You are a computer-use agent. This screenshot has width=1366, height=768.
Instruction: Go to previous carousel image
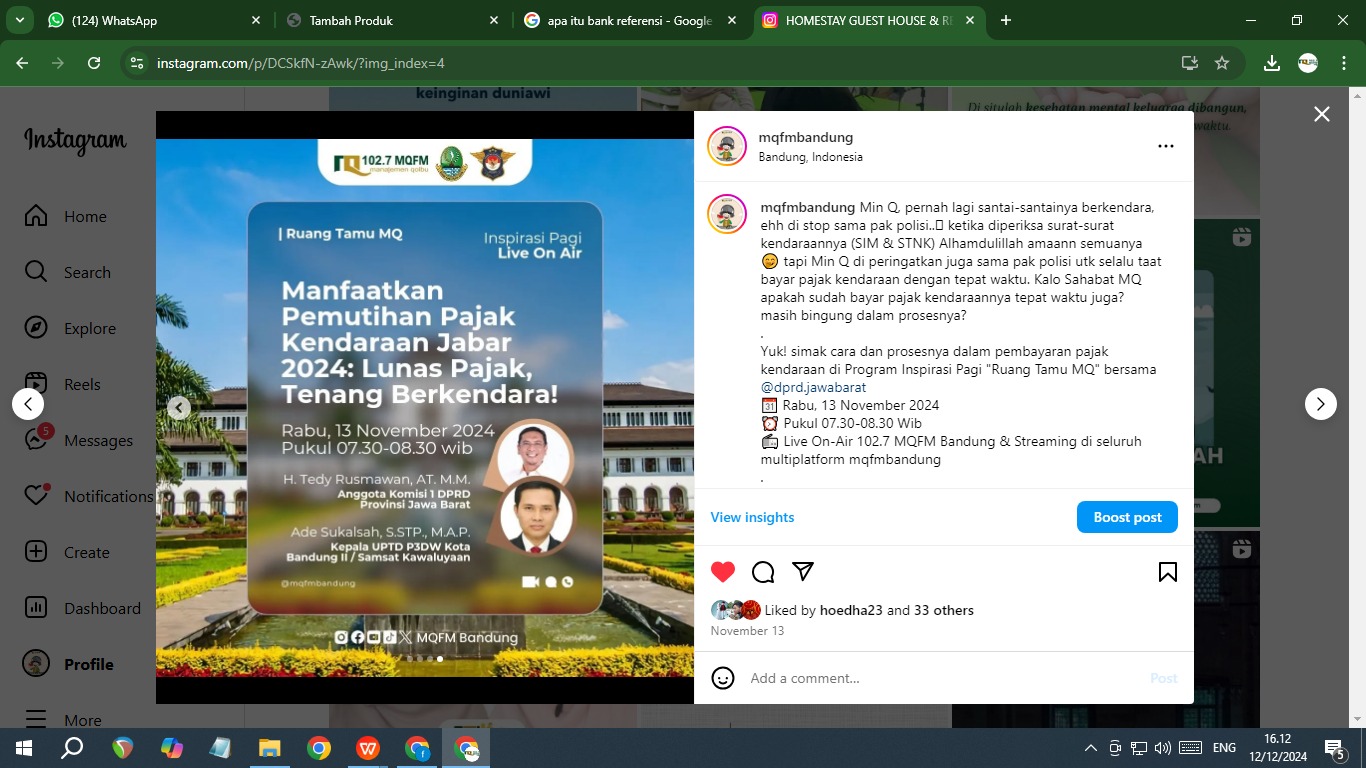click(x=178, y=408)
